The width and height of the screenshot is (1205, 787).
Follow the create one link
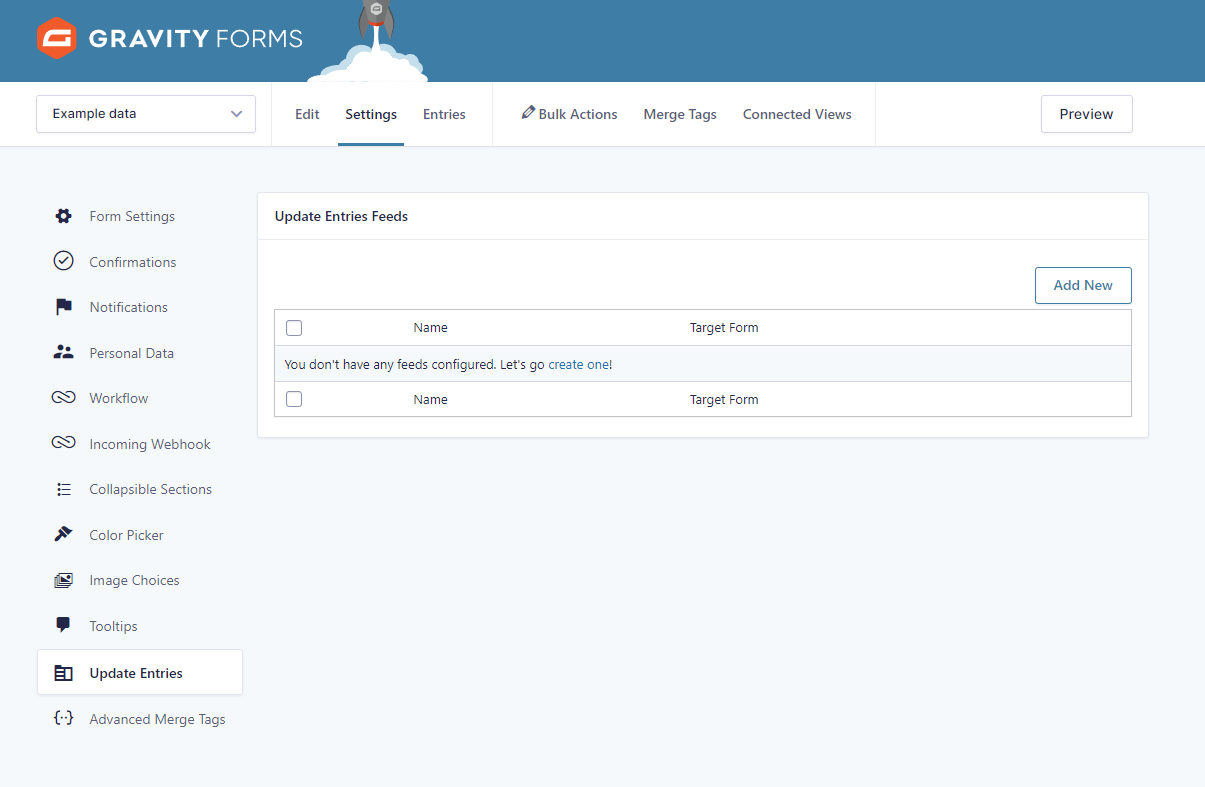(x=579, y=364)
